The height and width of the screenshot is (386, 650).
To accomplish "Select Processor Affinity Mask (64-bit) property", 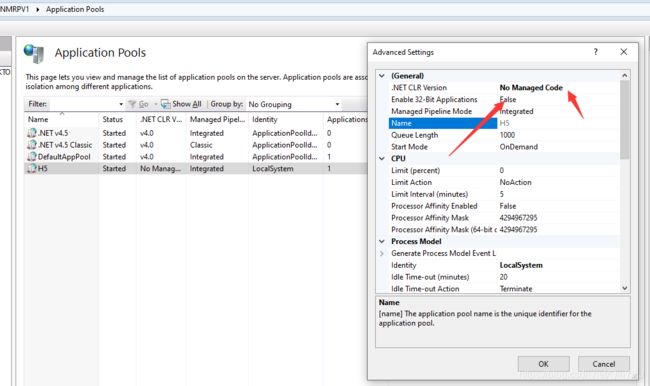I will (x=443, y=230).
